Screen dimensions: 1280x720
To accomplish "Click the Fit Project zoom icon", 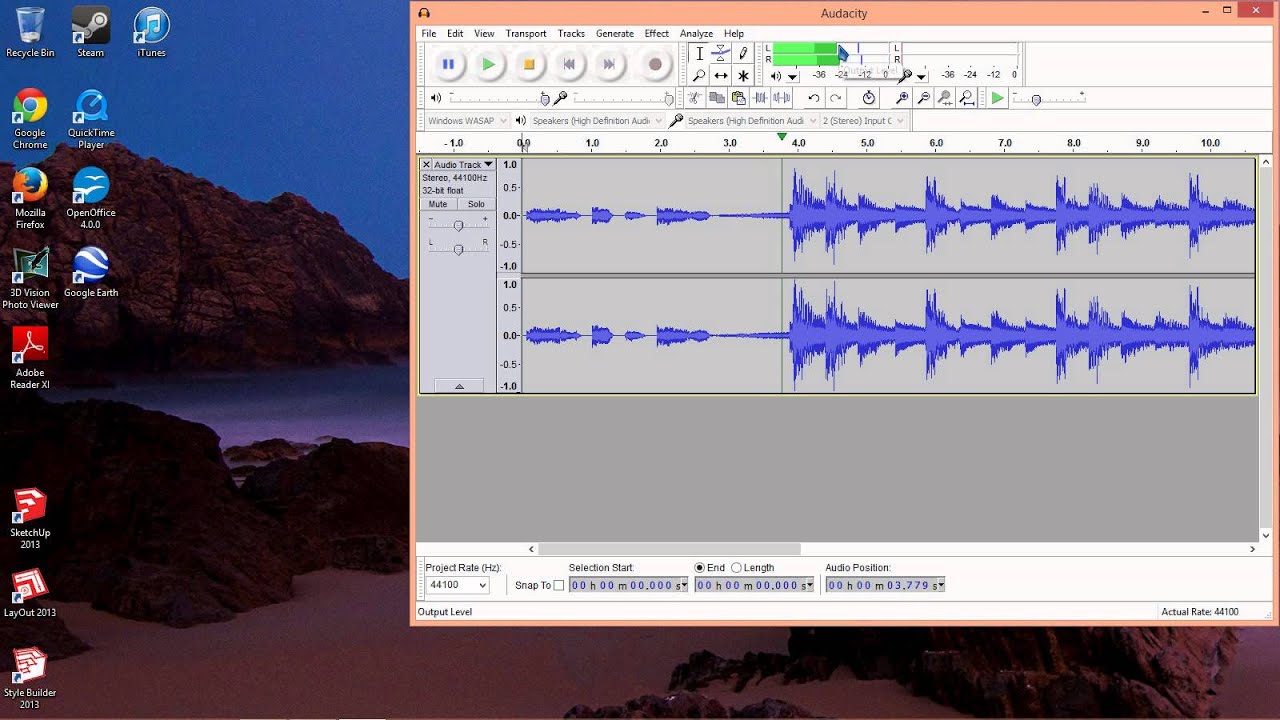I will [x=967, y=98].
